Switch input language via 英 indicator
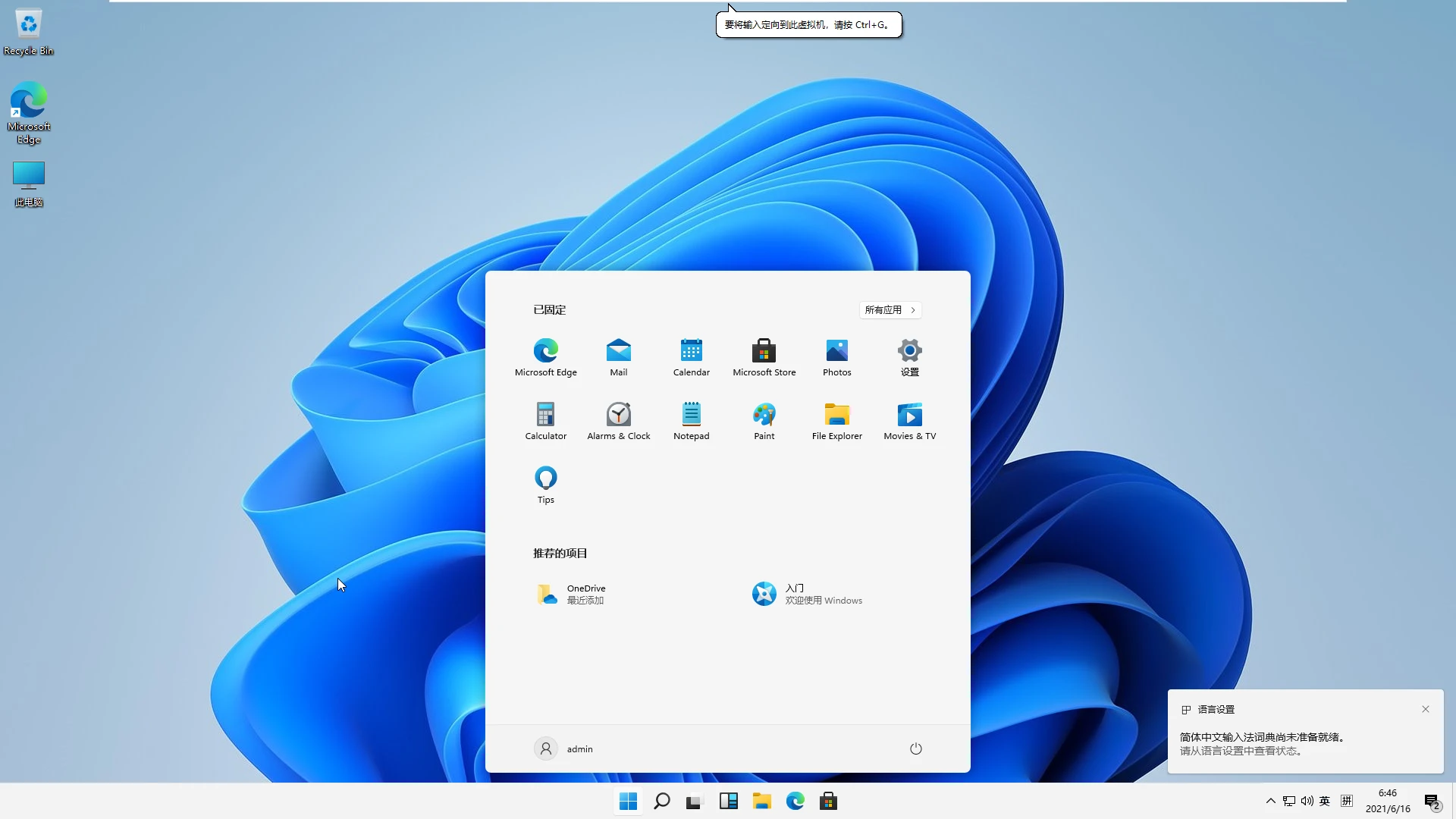This screenshot has height=819, width=1456. pyautogui.click(x=1325, y=801)
